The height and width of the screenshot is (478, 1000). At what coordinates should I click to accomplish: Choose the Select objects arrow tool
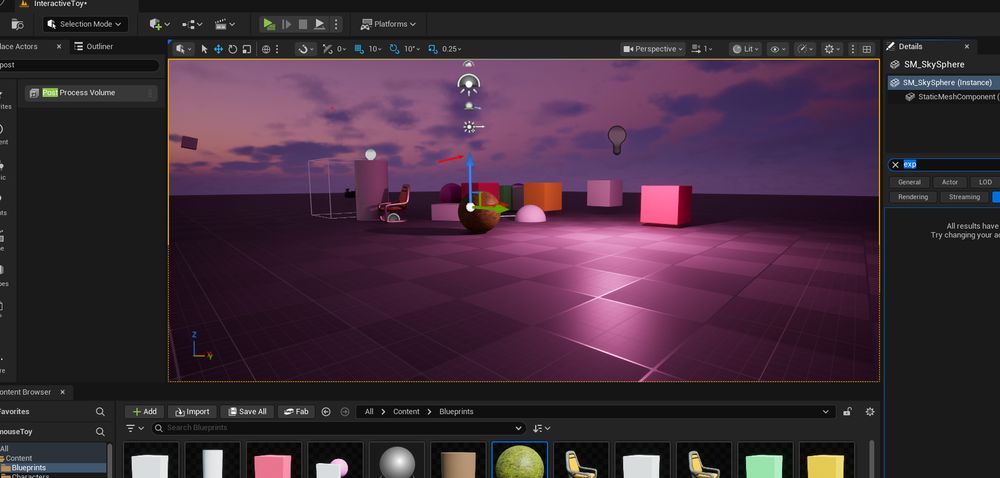(204, 49)
